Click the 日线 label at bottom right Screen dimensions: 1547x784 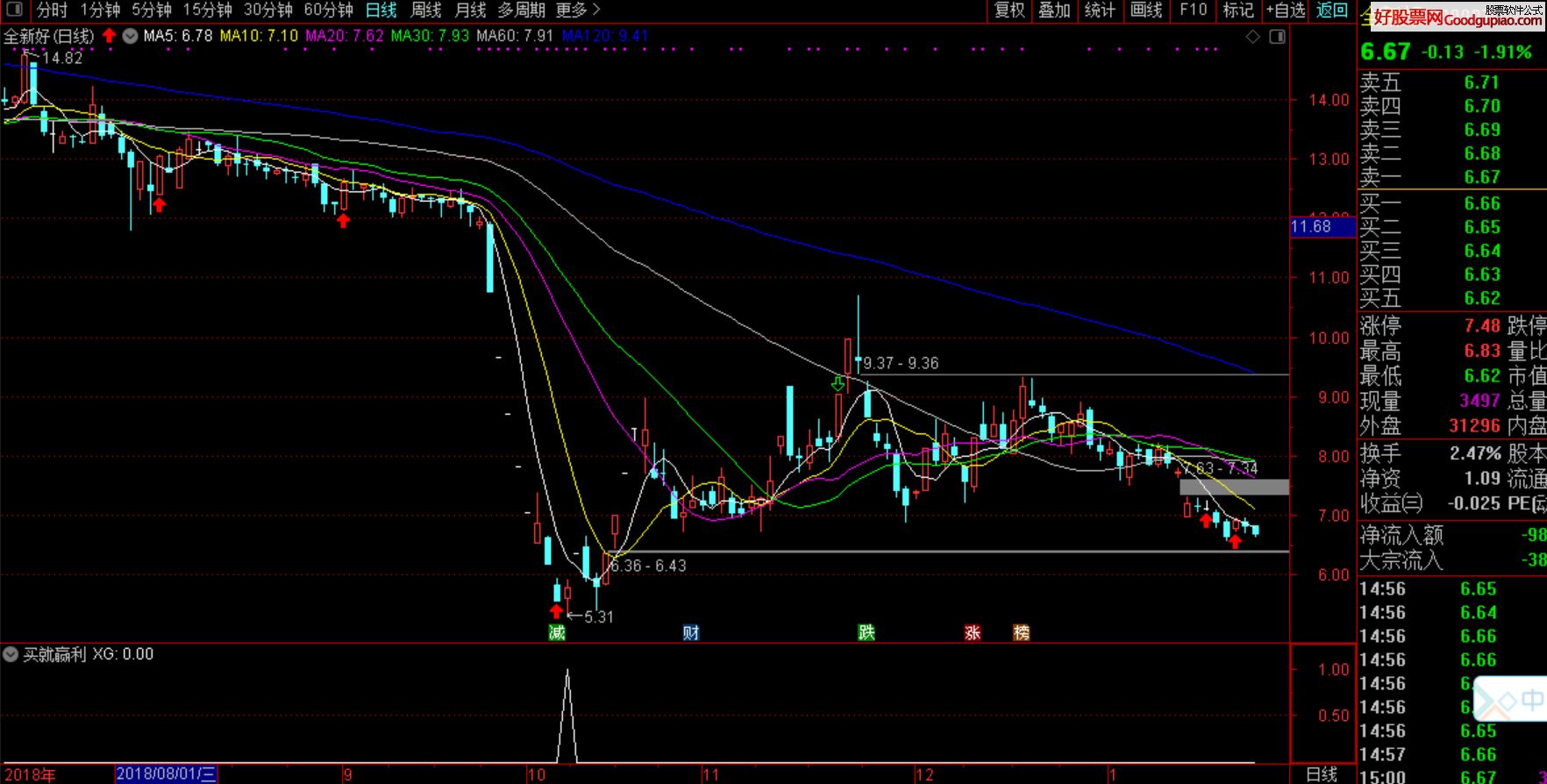(1322, 774)
